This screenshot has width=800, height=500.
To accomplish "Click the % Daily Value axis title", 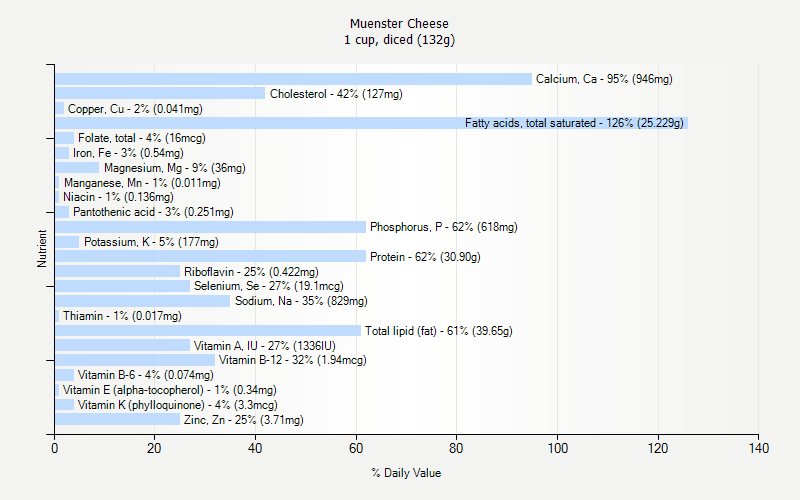I will (406, 473).
